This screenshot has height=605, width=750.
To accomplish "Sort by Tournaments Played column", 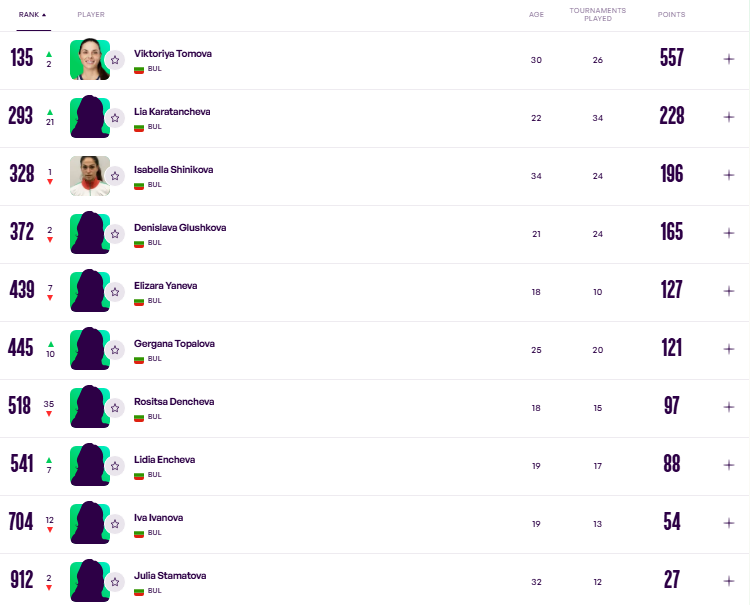I will click(597, 14).
